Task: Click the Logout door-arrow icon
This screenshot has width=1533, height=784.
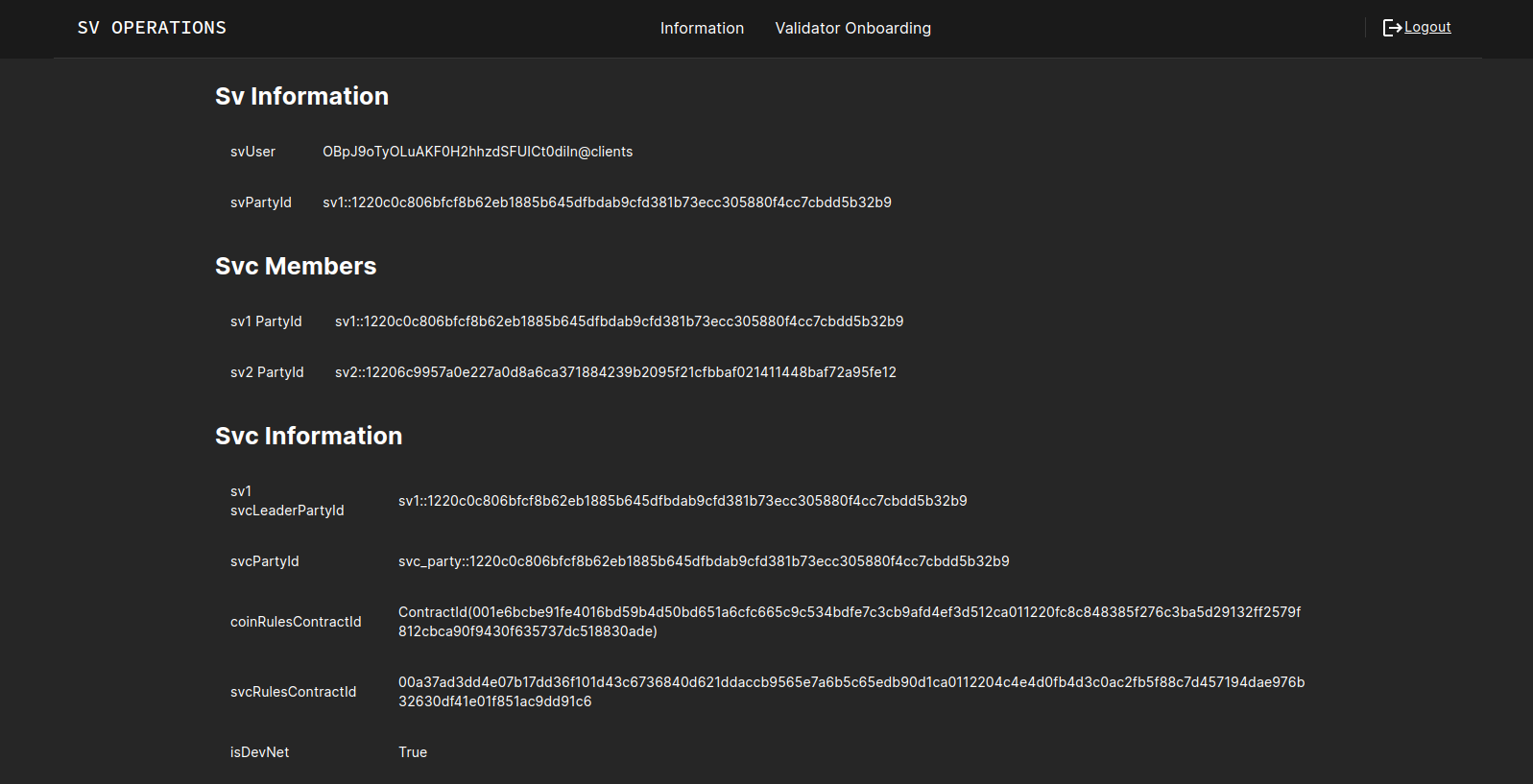Action: [x=1391, y=28]
